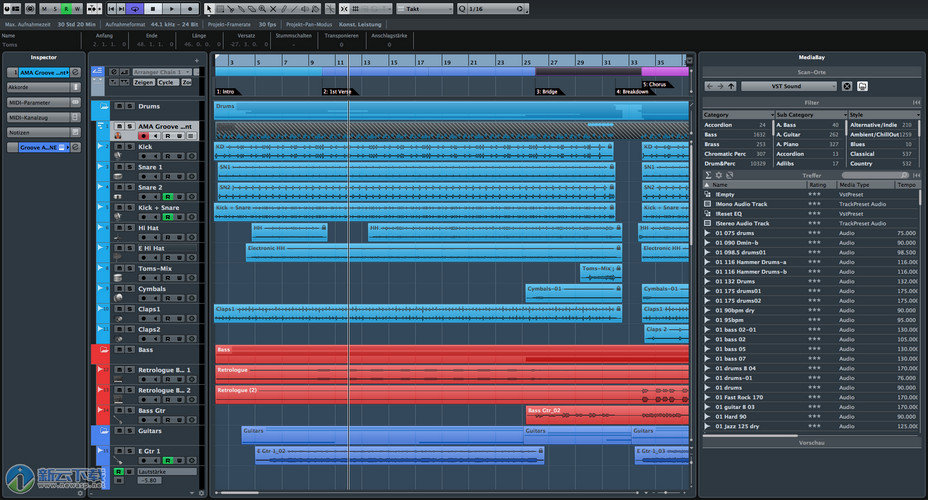This screenshot has height=500, width=928.
Task: Toggle global Mute M button in toolbar
Action: click(x=44, y=9)
